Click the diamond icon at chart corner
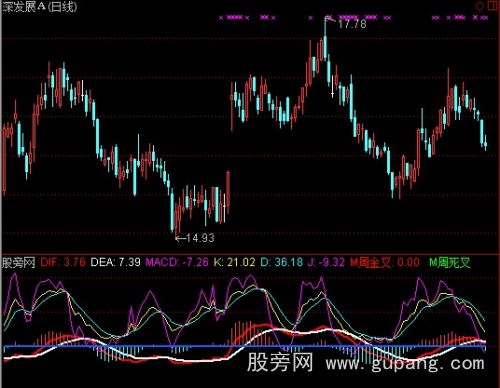The height and width of the screenshot is (388, 500). (480, 6)
